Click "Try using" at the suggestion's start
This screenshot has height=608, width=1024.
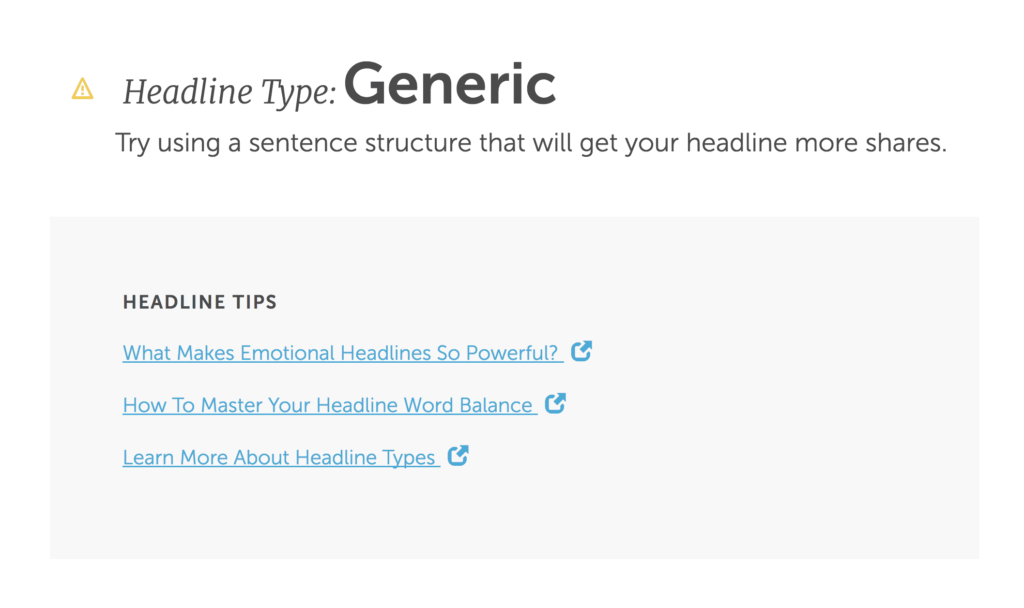[161, 143]
